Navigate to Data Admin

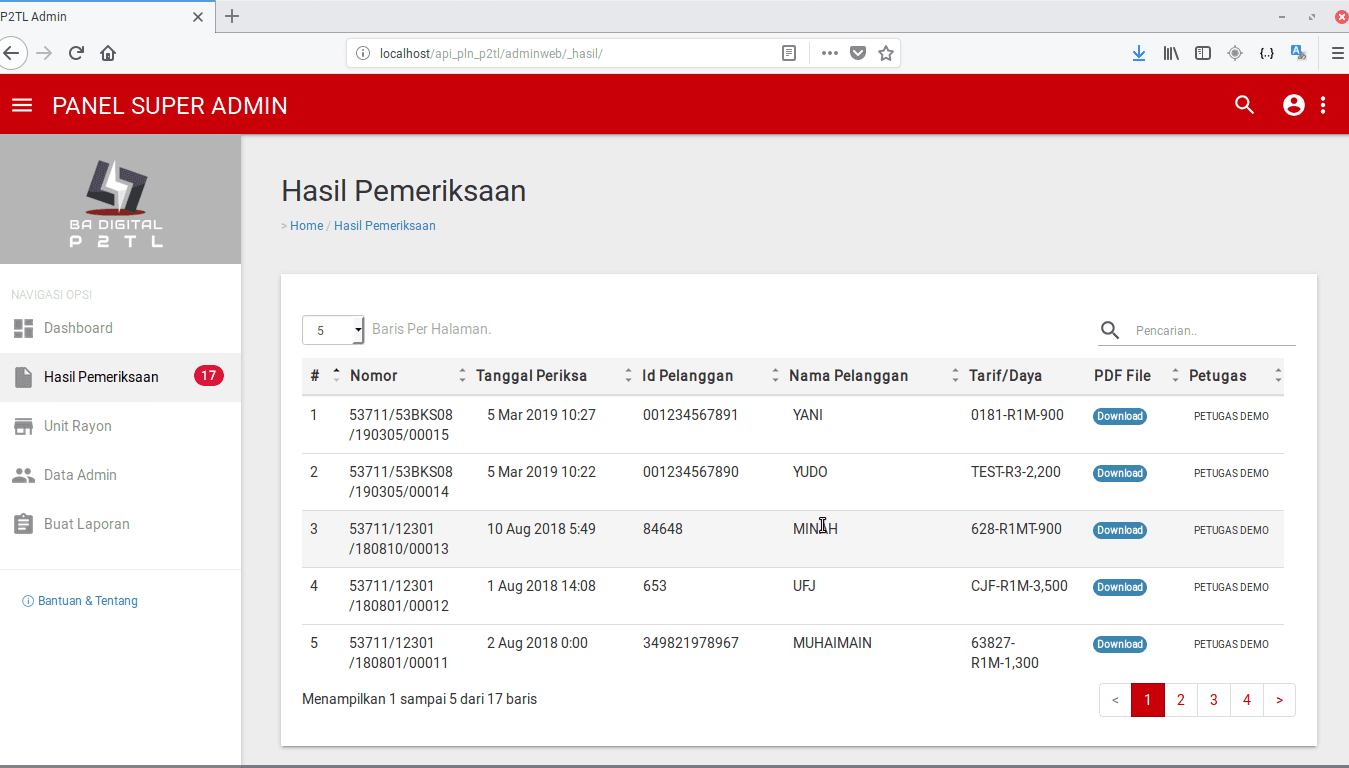(120, 475)
